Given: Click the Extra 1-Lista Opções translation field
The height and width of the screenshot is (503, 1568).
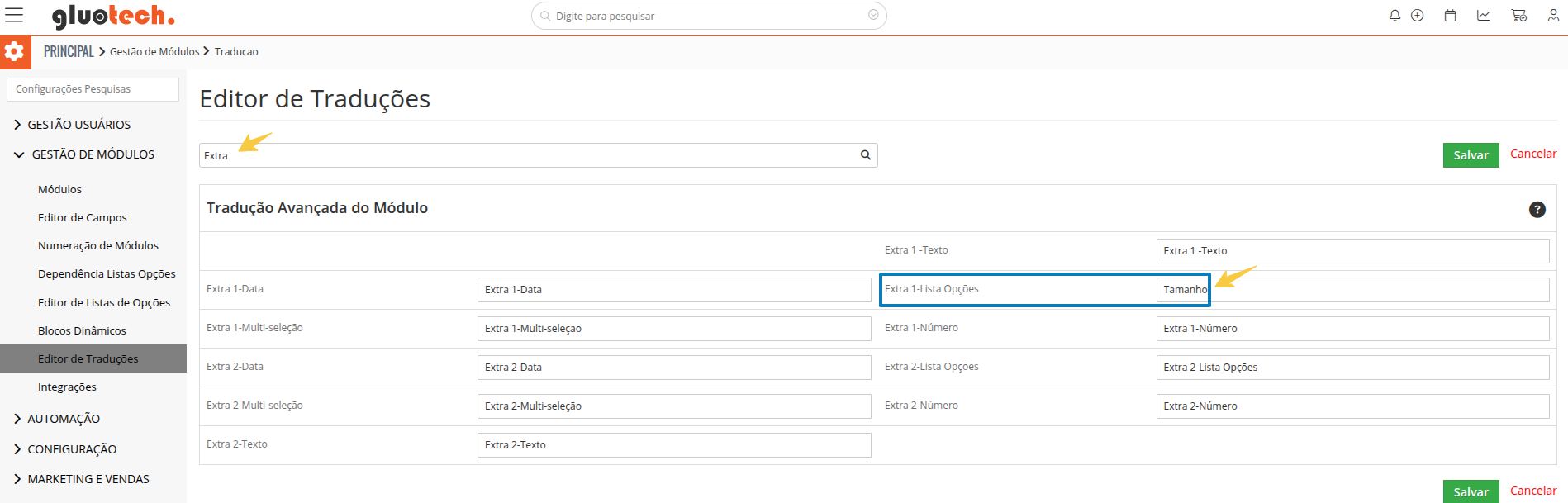Looking at the screenshot, I should (1352, 290).
